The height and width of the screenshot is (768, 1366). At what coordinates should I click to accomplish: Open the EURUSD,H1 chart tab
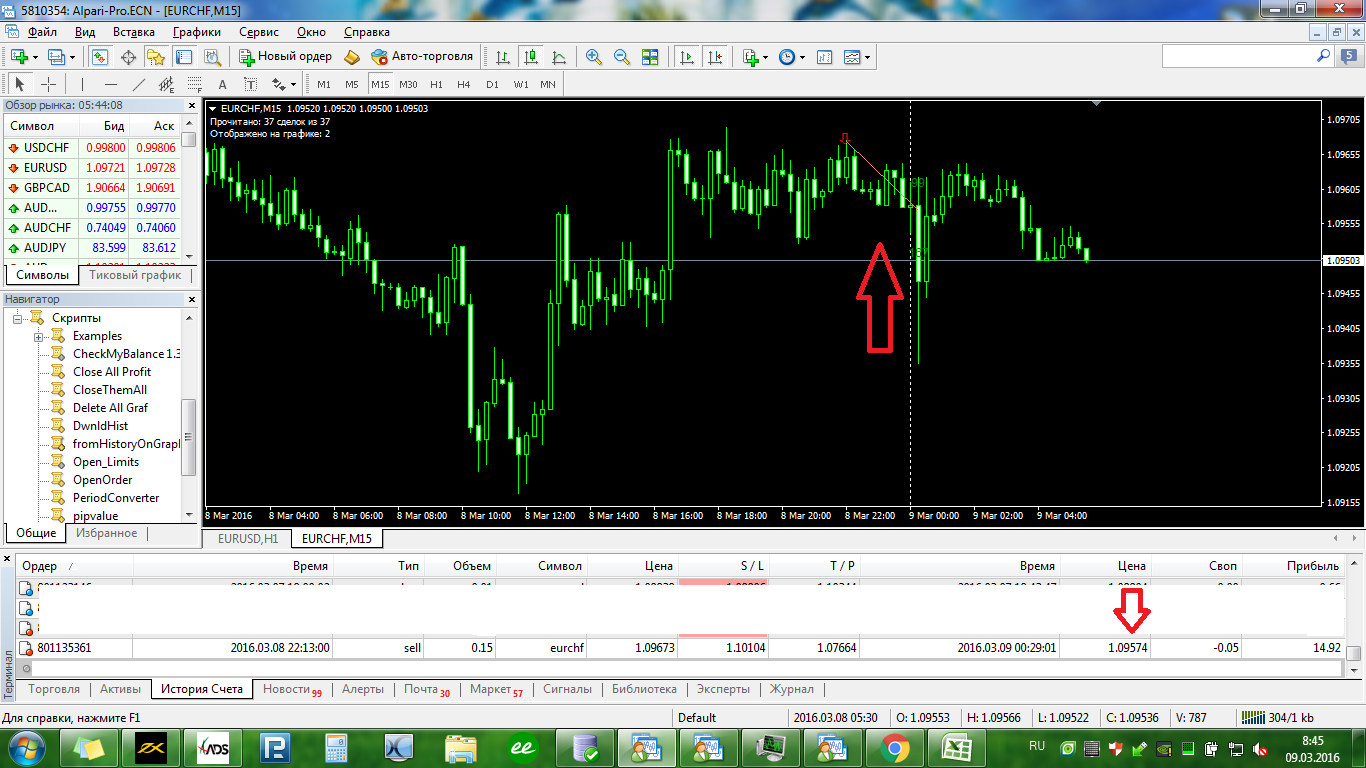click(246, 538)
